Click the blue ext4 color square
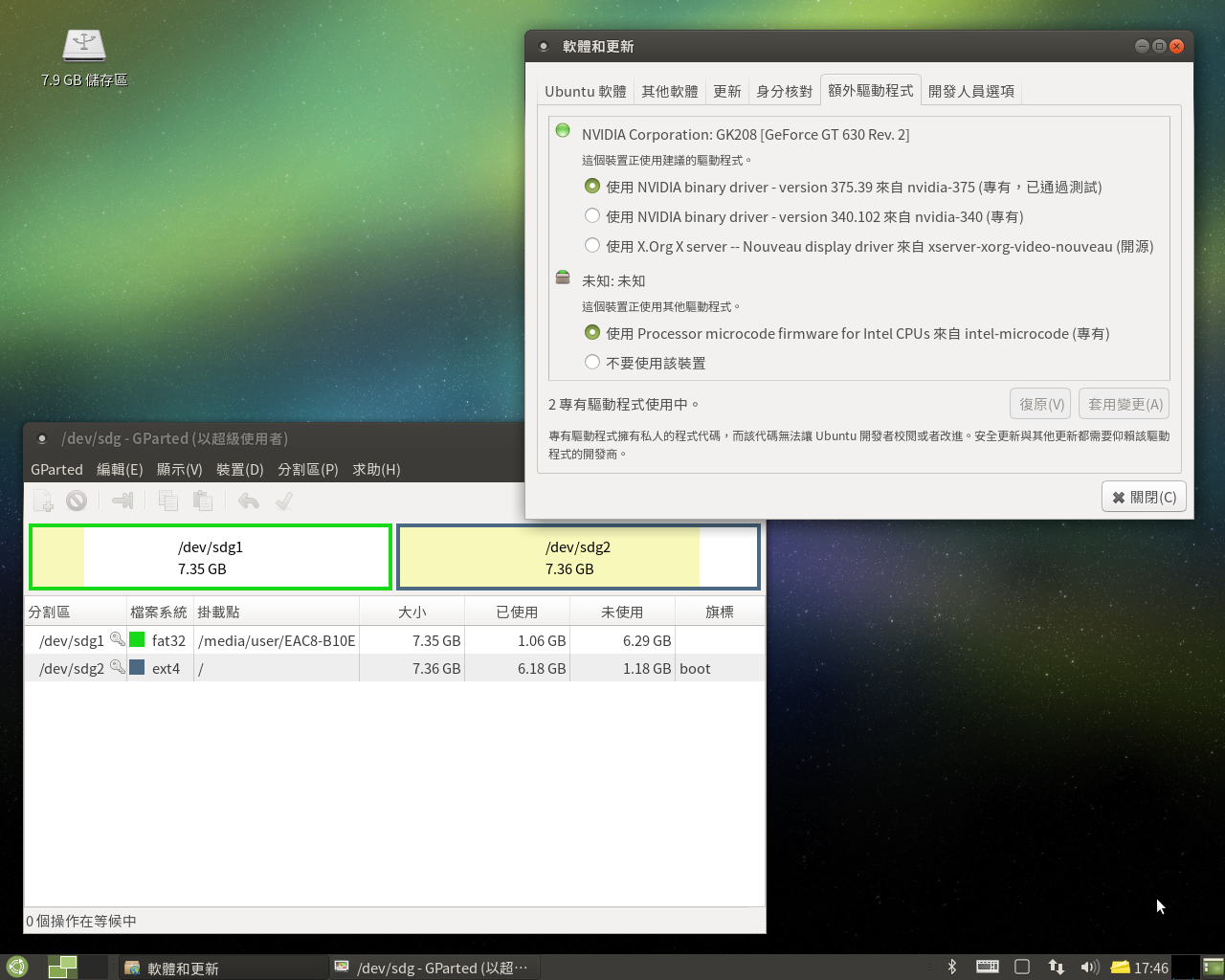 click(x=137, y=667)
